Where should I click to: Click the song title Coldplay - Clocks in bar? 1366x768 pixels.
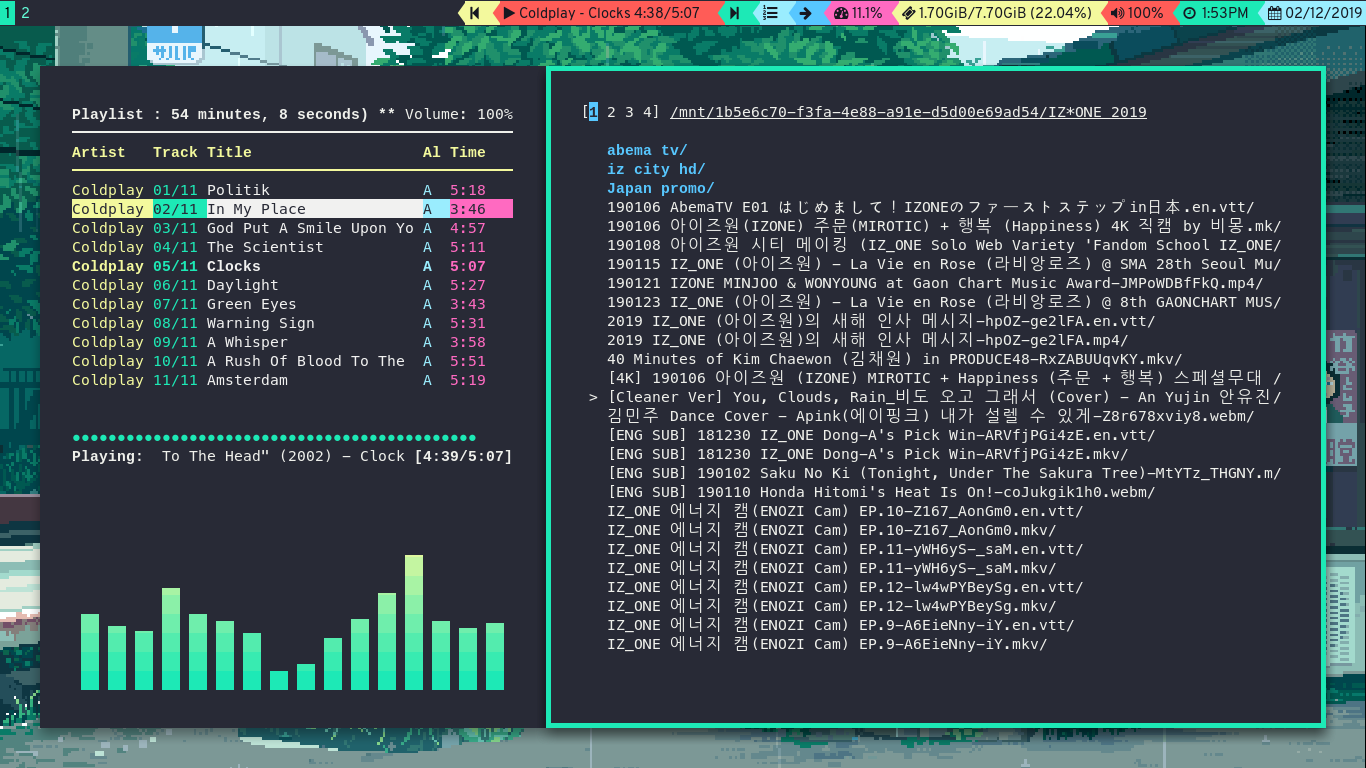(575, 13)
